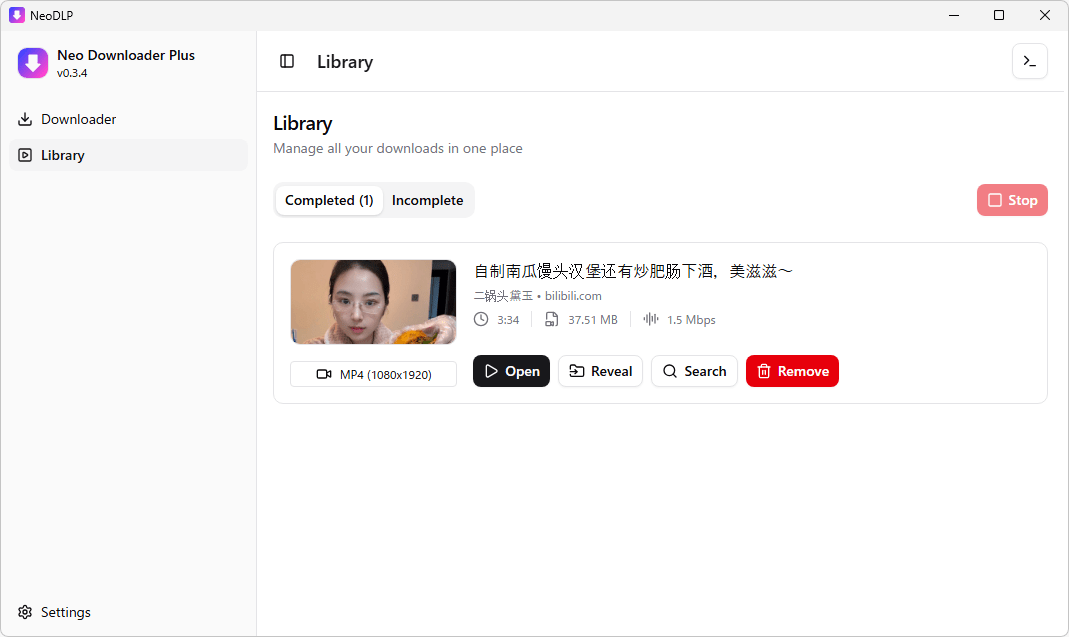
Task: Select Library in the sidebar
Action: (63, 155)
